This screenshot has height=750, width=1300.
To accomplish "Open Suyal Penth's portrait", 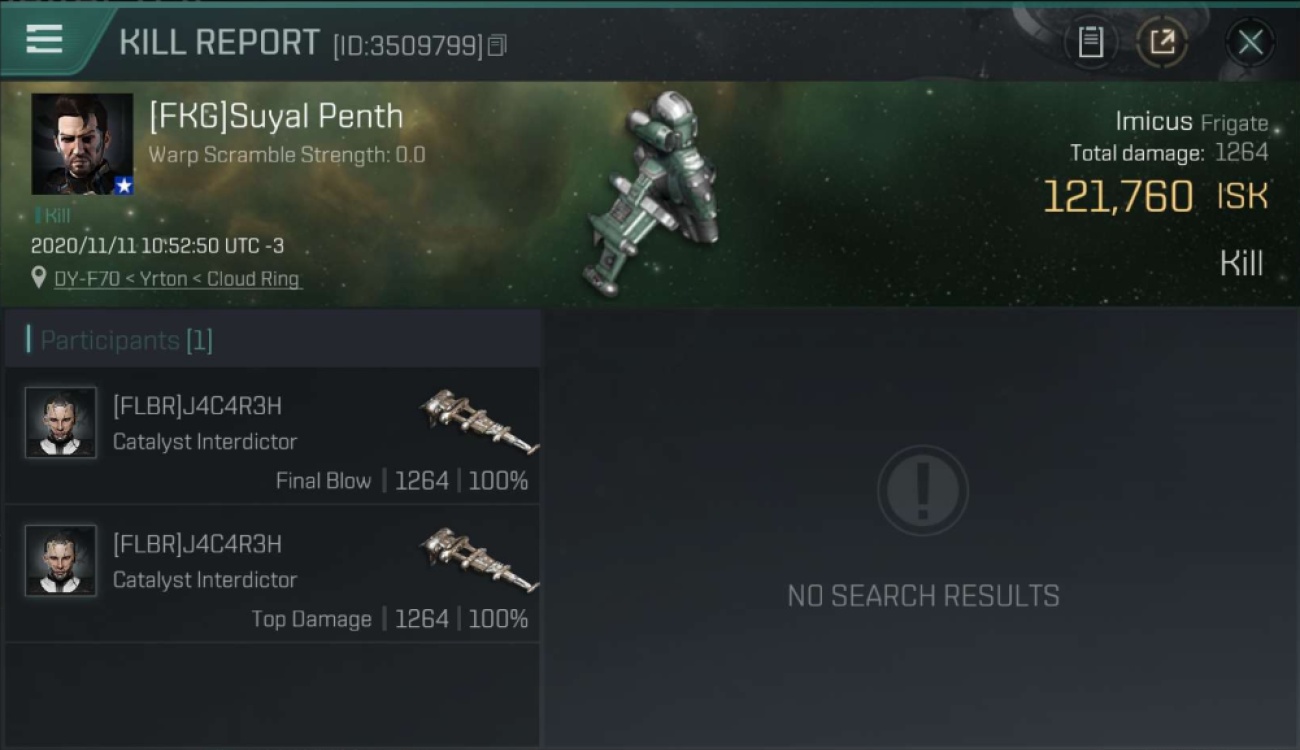I will click(82, 144).
